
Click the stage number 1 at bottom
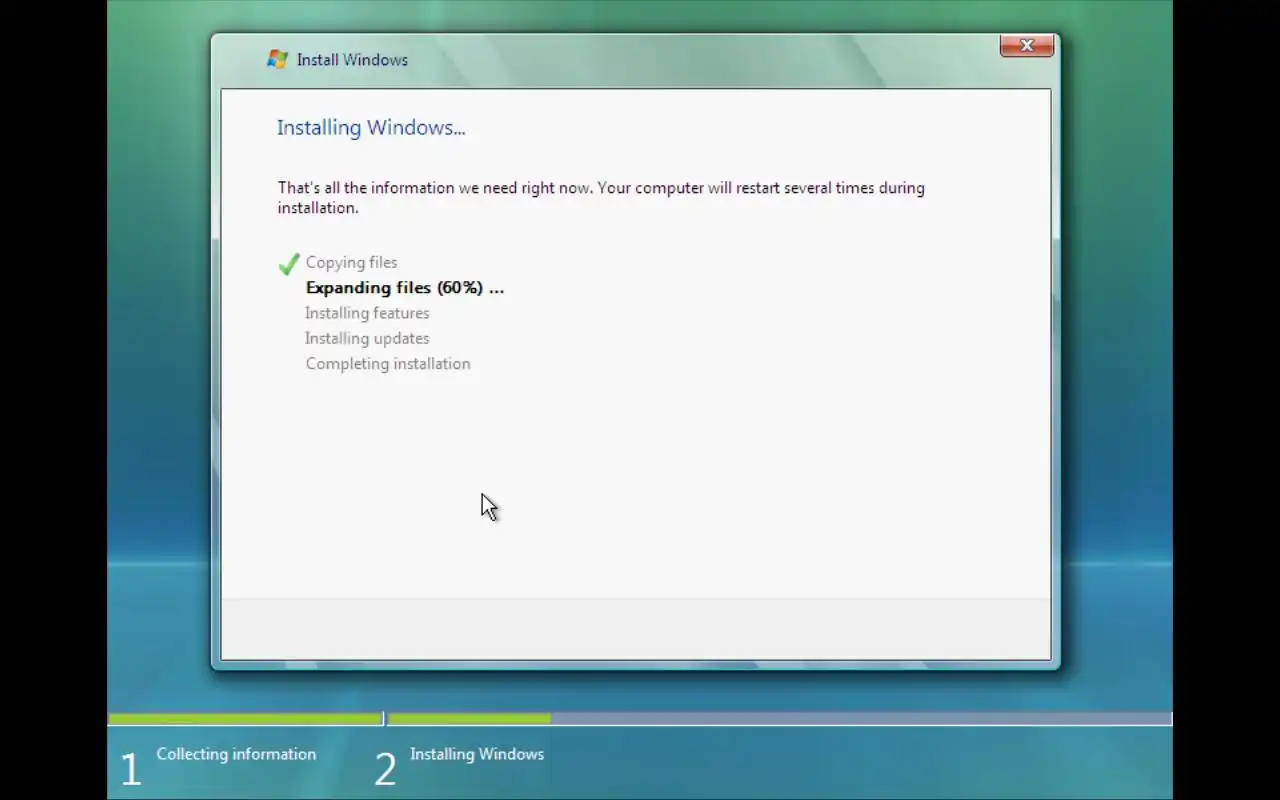point(130,770)
